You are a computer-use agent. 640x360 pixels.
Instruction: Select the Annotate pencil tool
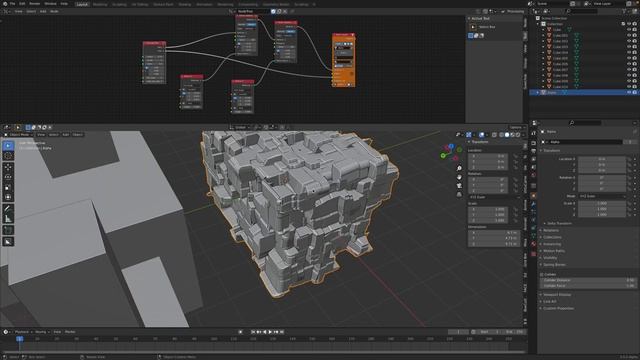[8, 209]
